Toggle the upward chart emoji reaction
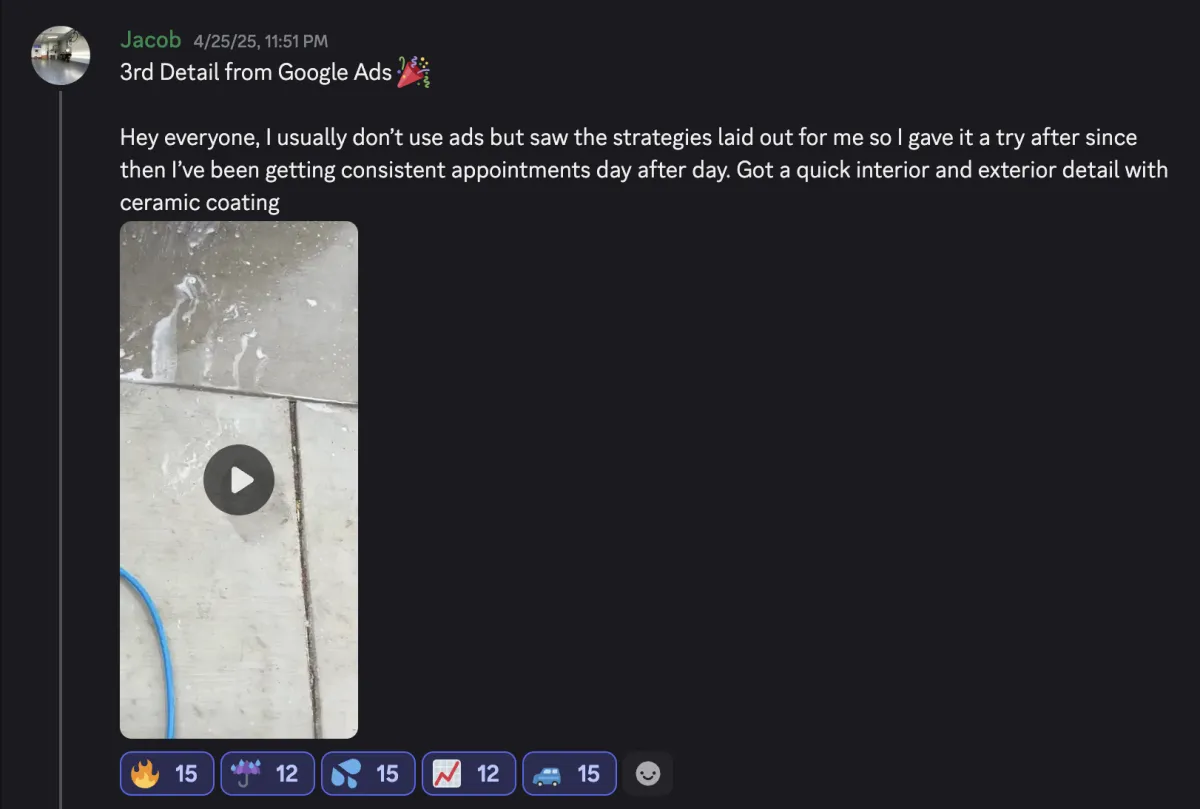Screen dimensions: 1200x809 tap(469, 773)
